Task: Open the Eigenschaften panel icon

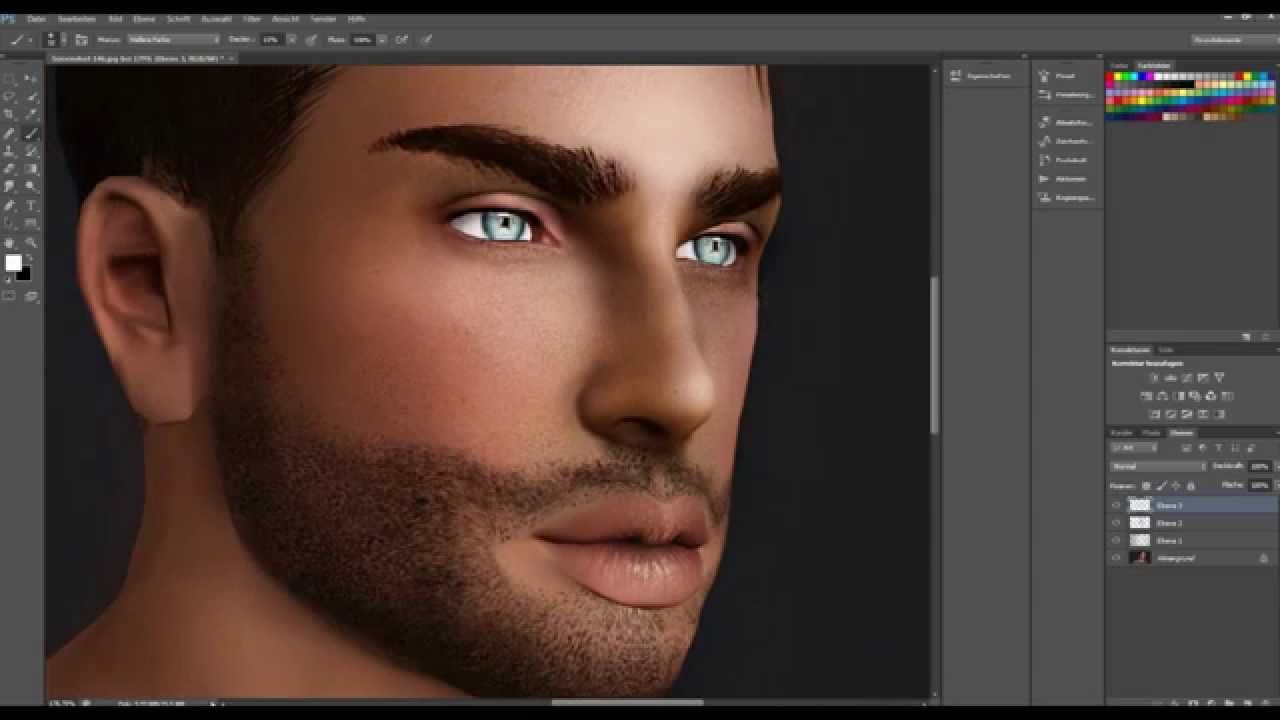Action: [x=981, y=76]
